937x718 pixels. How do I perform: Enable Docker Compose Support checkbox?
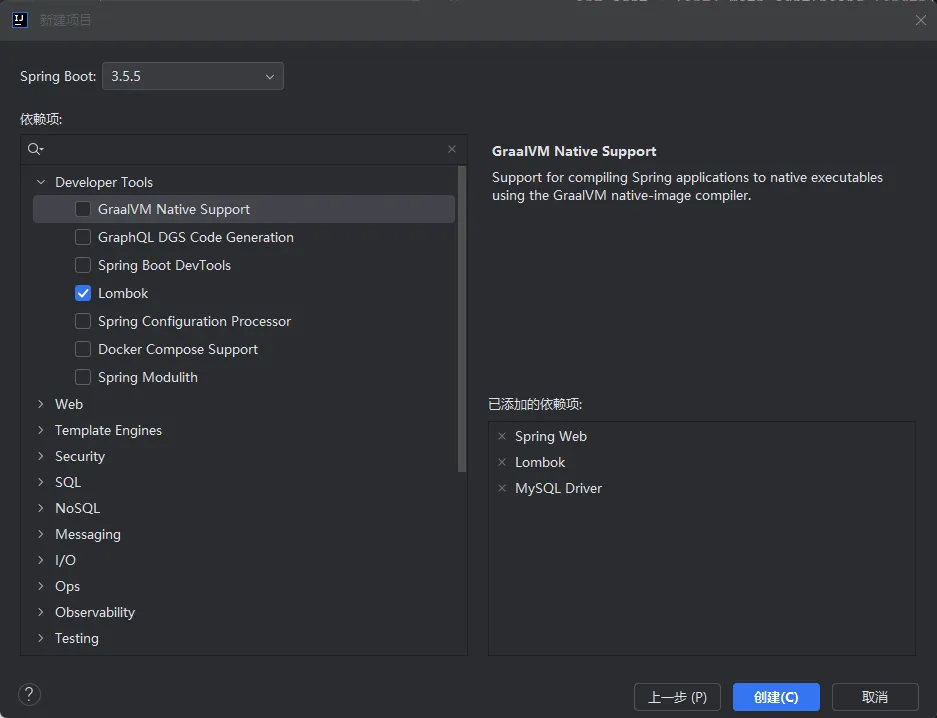pyautogui.click(x=83, y=349)
